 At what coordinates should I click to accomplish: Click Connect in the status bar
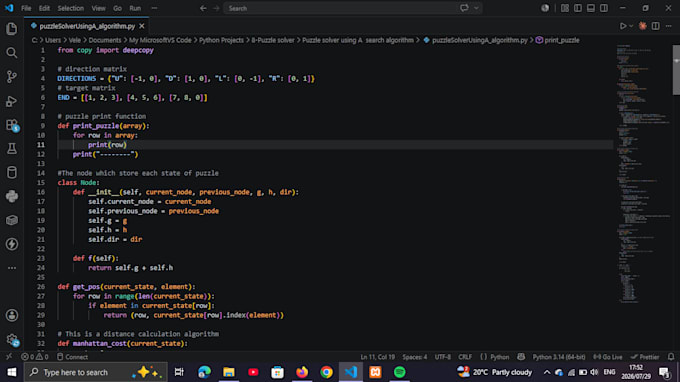click(72, 357)
